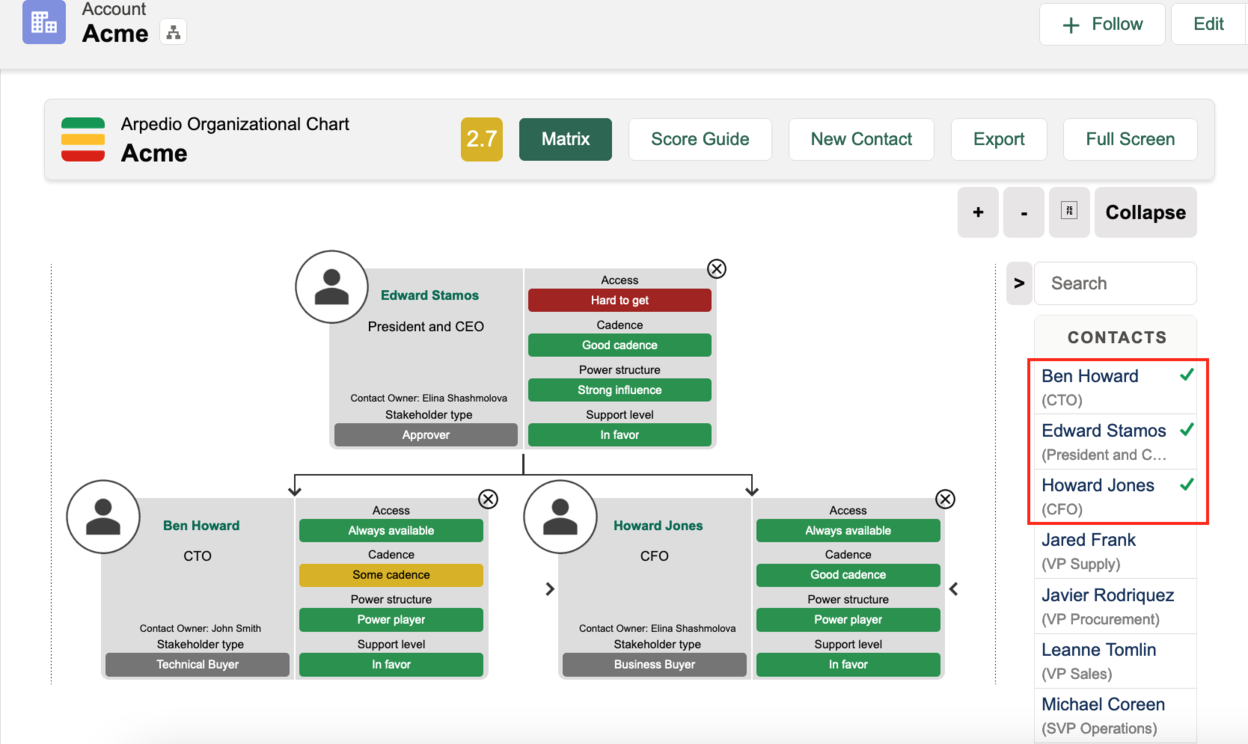Click Edward Stamos avatar picture

click(x=332, y=287)
